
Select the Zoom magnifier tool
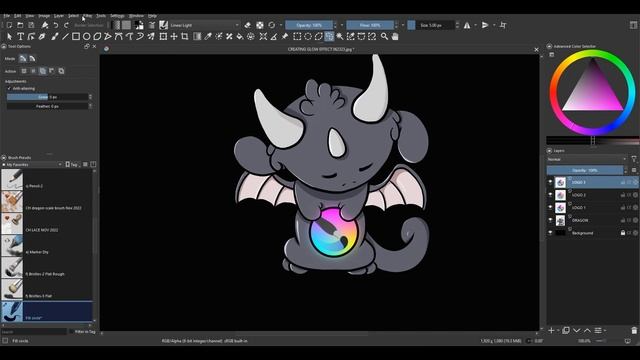click(x=384, y=37)
